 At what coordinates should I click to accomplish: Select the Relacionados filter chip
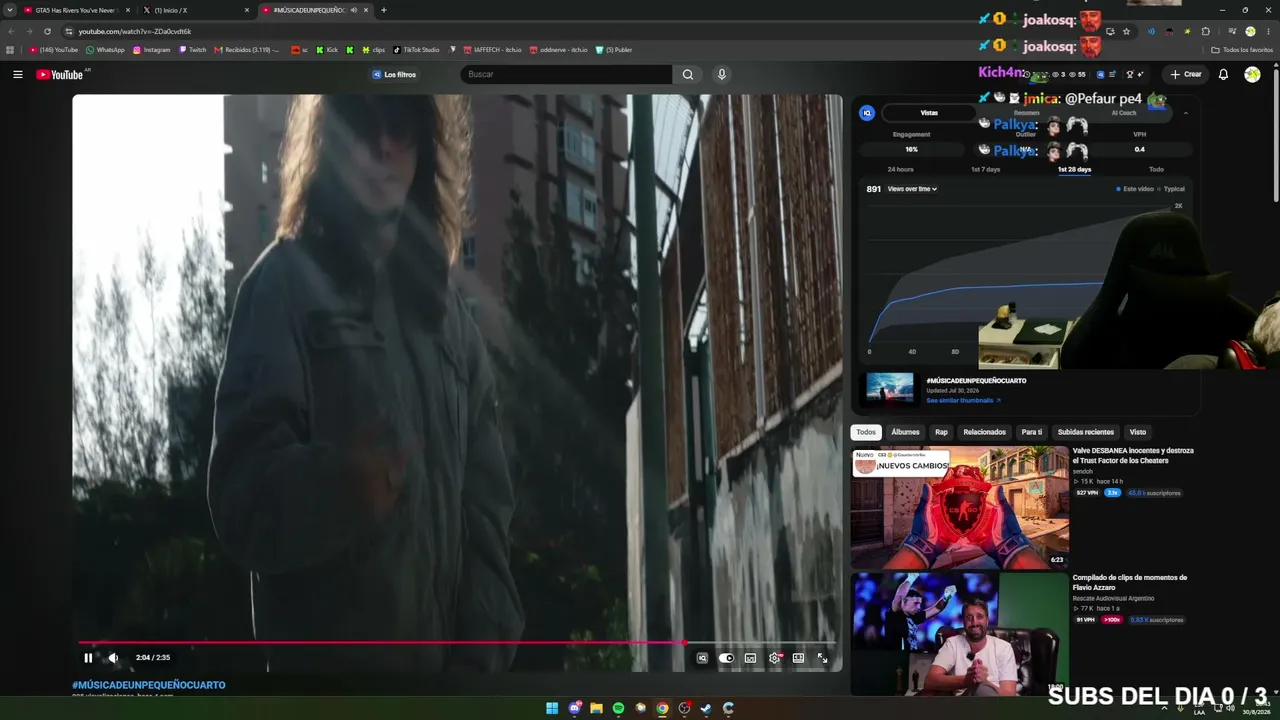click(984, 432)
